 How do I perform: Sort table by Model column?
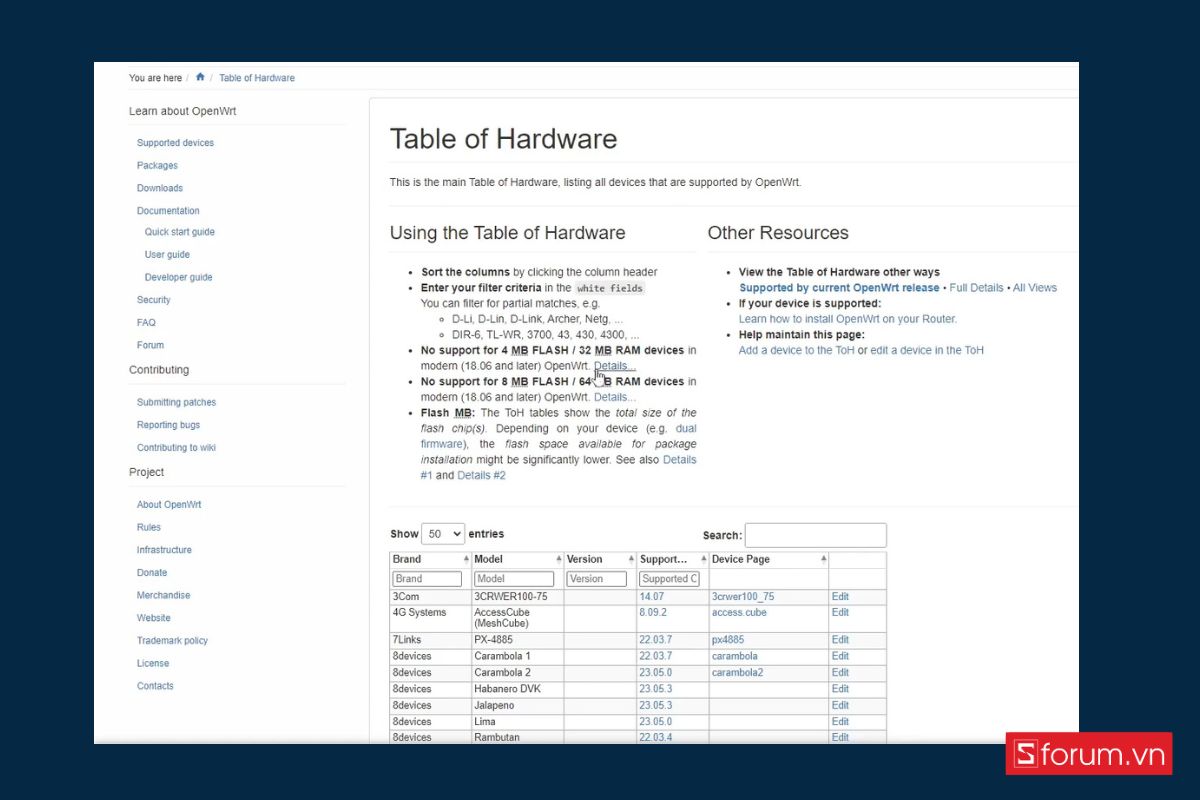[517, 559]
